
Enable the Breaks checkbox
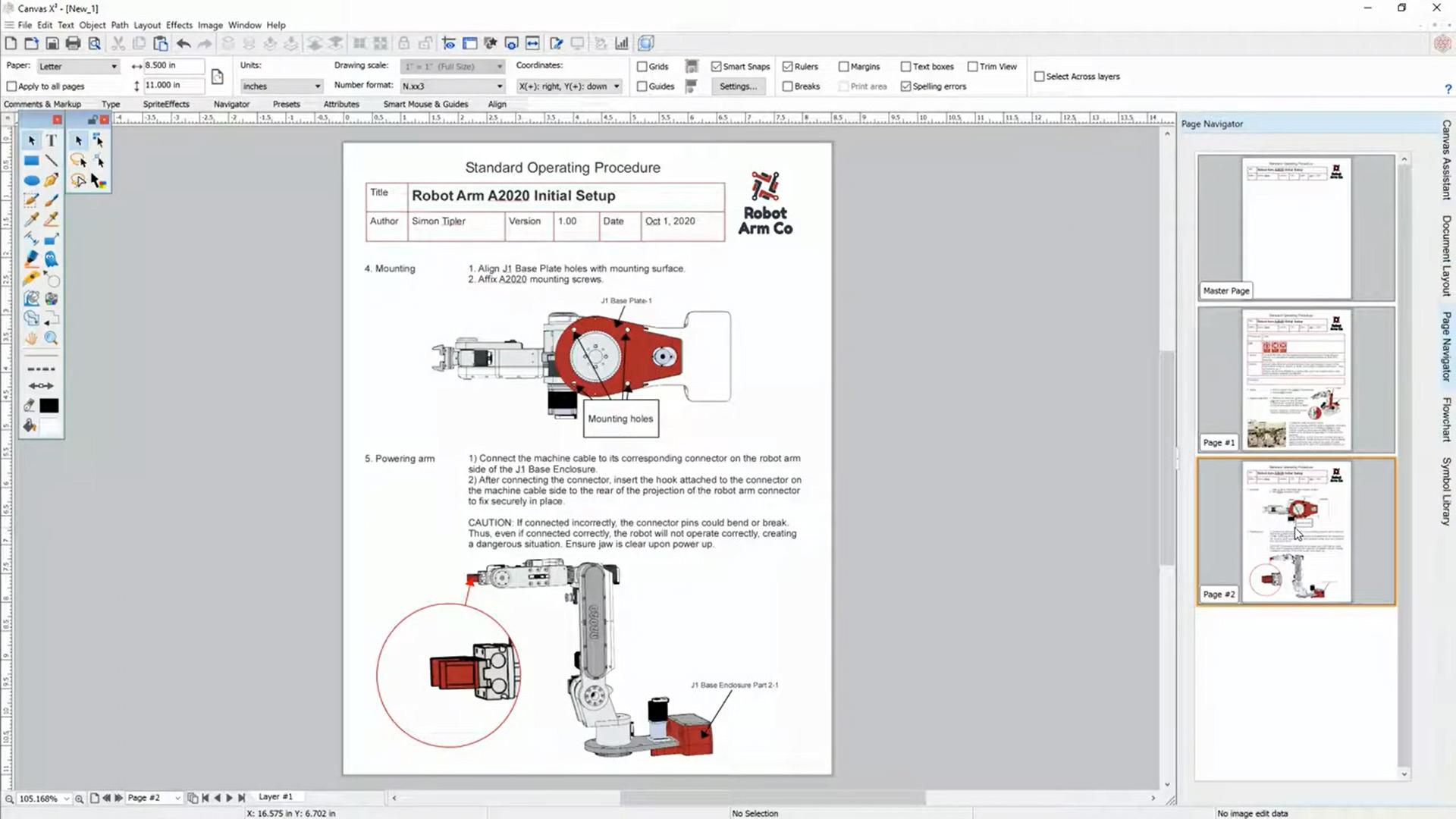point(788,86)
